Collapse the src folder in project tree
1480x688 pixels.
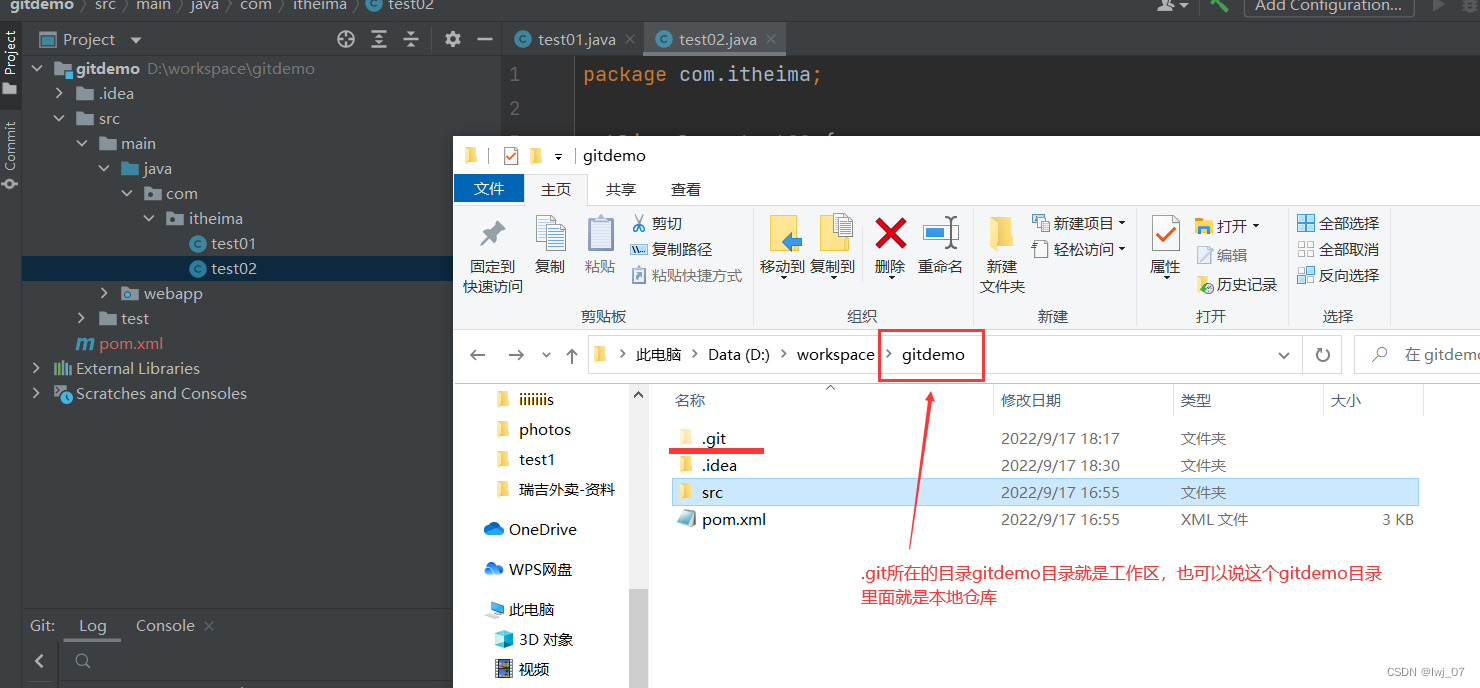click(60, 119)
